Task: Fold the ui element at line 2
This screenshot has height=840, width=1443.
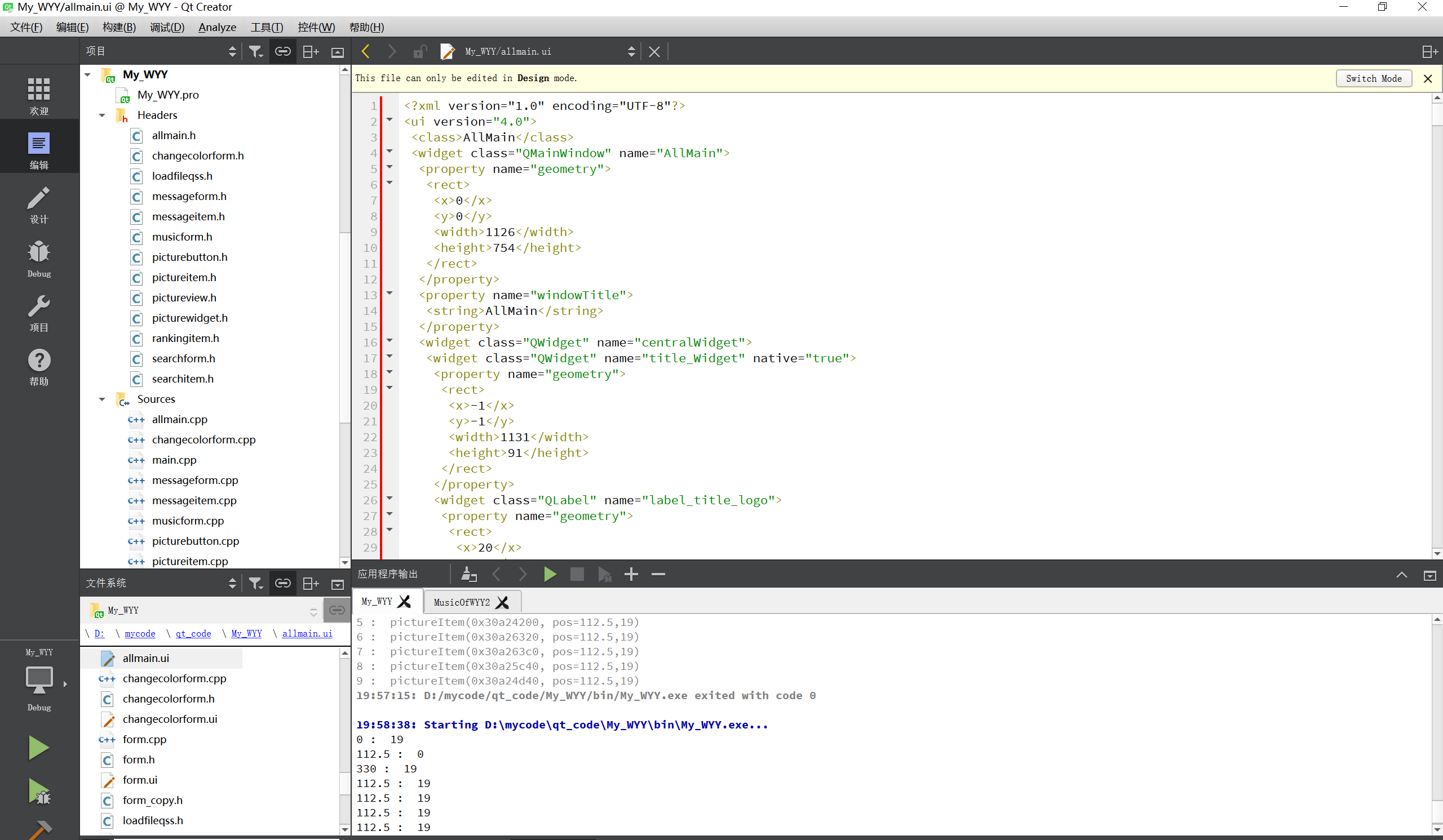Action: (390, 120)
